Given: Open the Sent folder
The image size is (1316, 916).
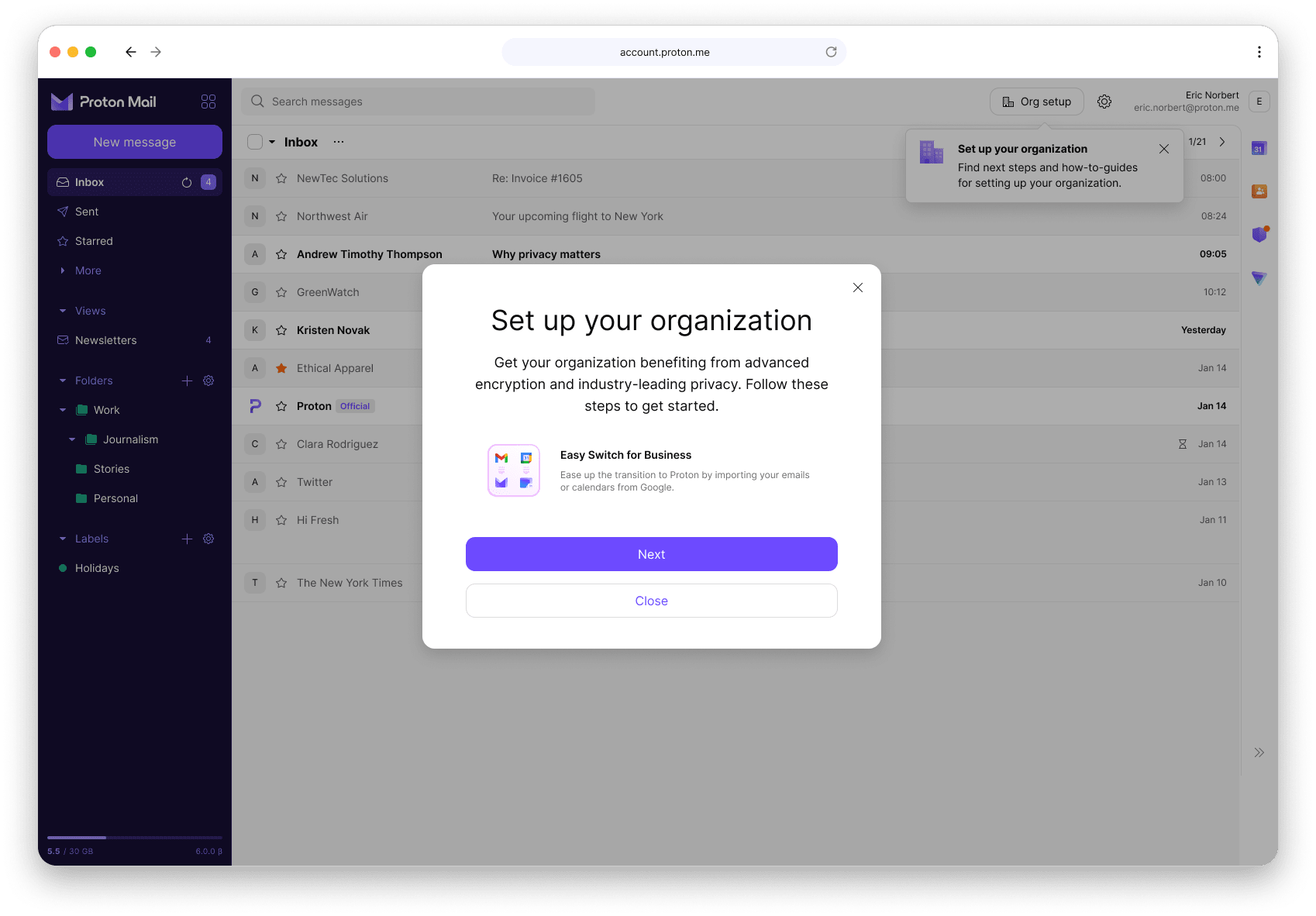Looking at the screenshot, I should click(135, 212).
